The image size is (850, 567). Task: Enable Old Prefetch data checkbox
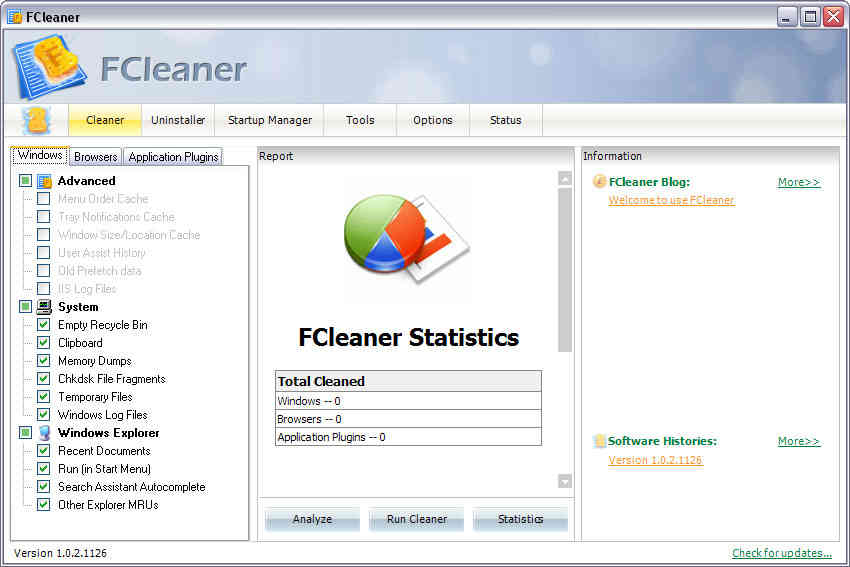pos(43,270)
